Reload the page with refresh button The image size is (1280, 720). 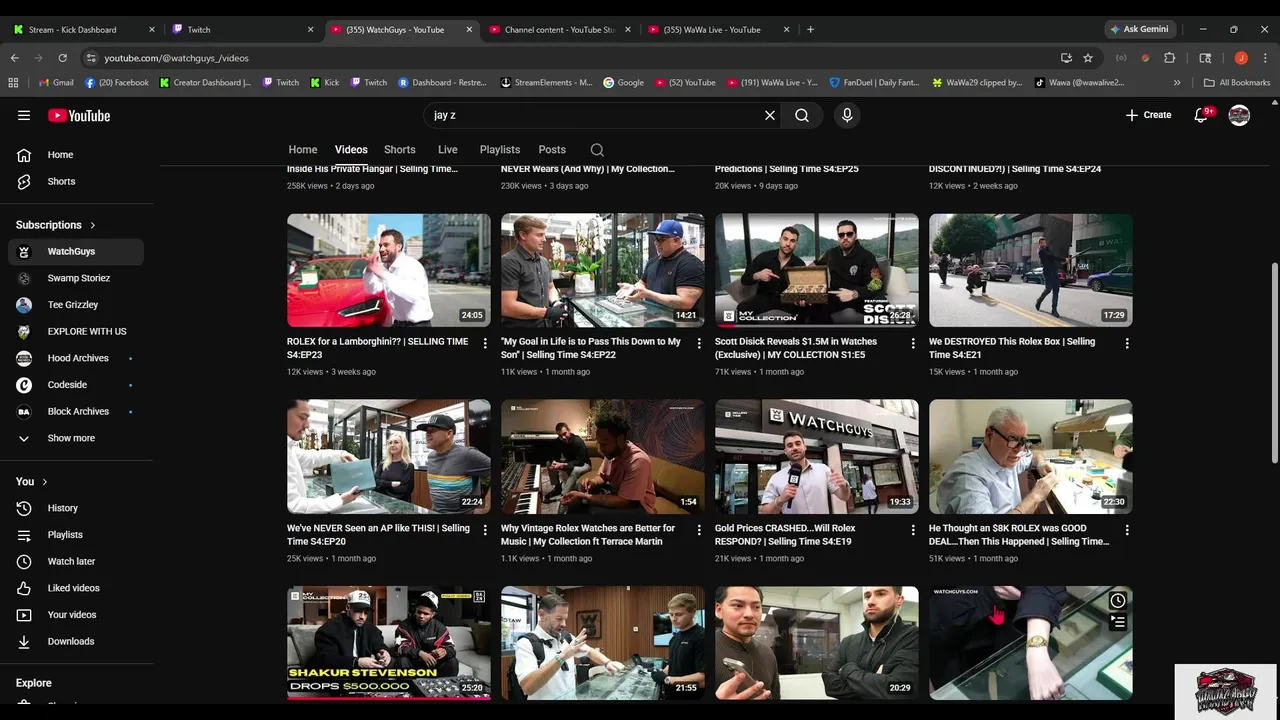pyautogui.click(x=62, y=58)
